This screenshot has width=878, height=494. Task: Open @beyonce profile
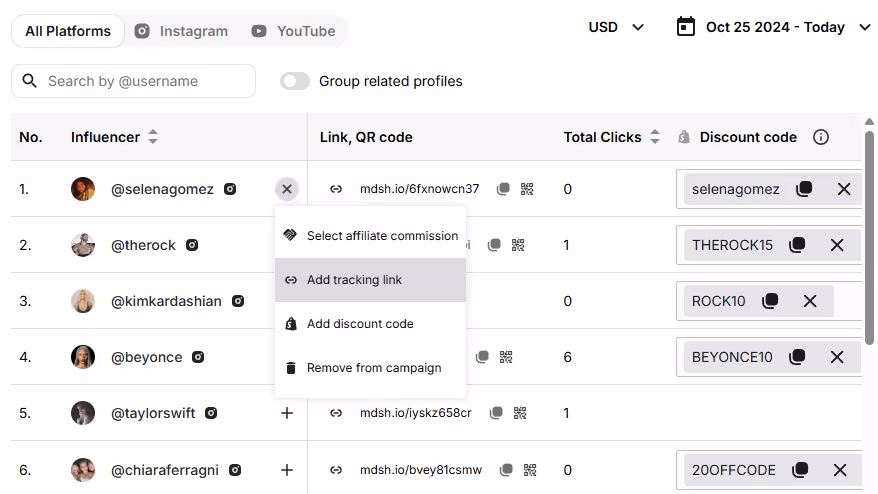[147, 357]
